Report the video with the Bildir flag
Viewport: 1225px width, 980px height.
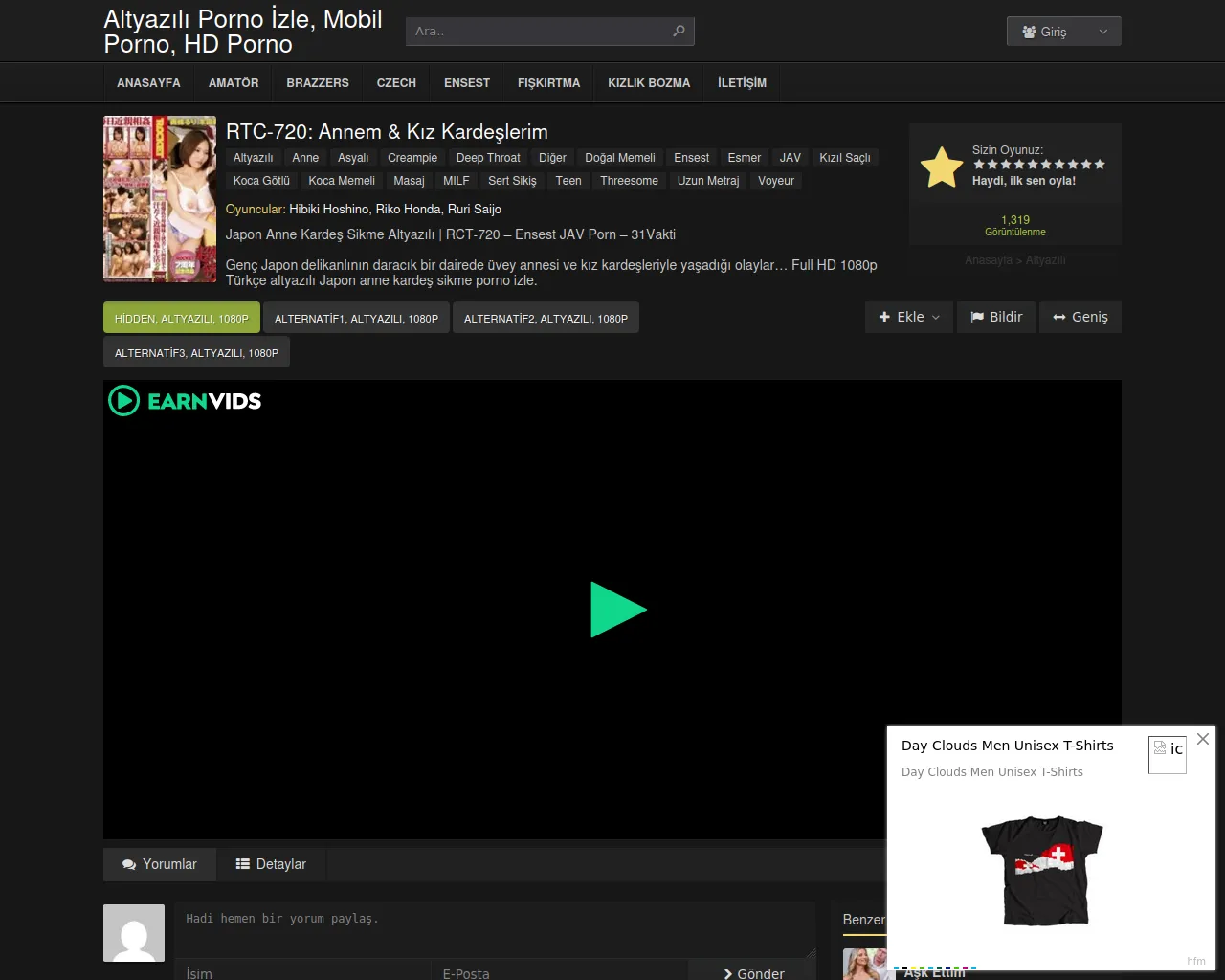pyautogui.click(x=996, y=317)
